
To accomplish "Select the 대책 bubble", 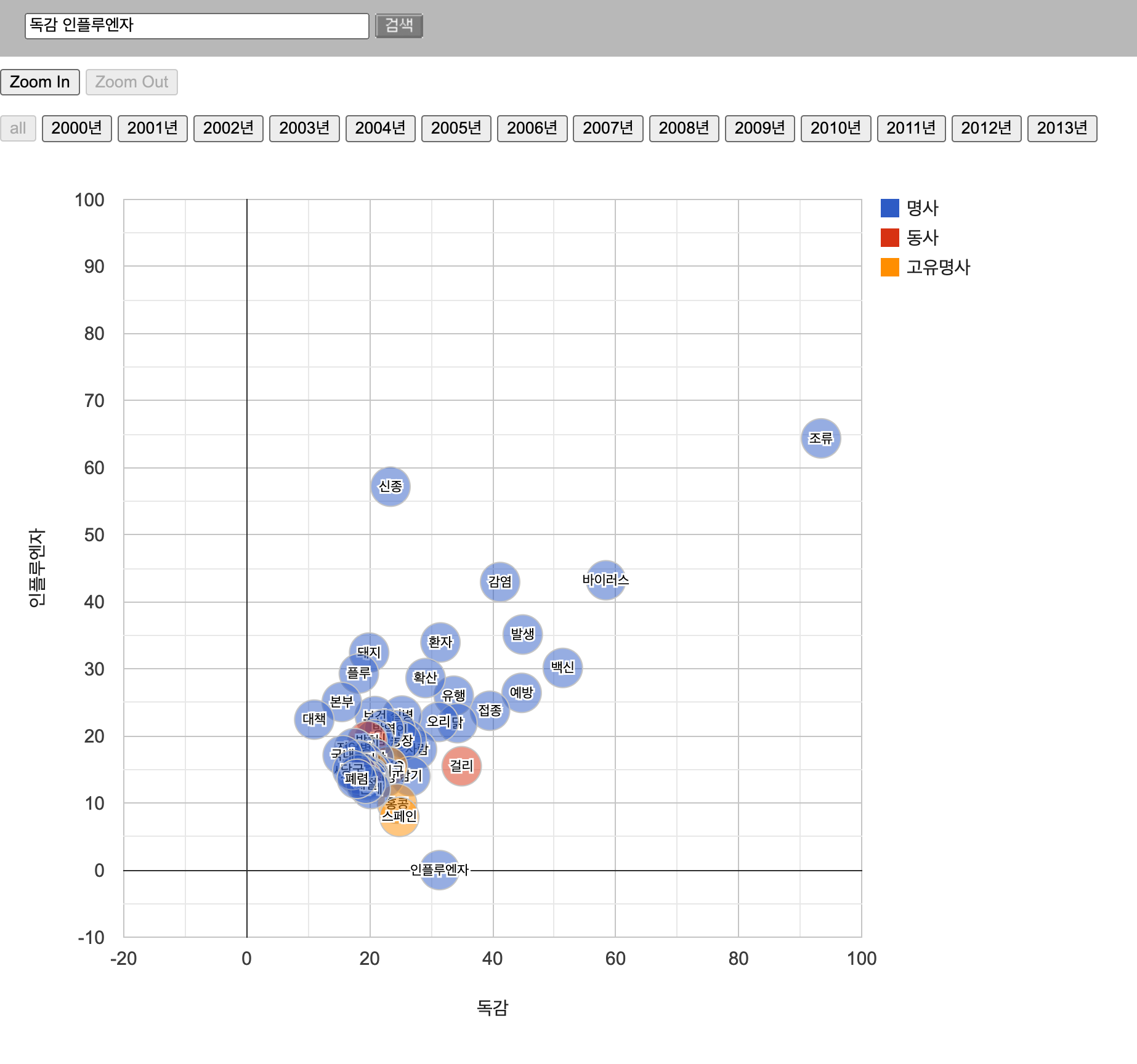I will point(314,719).
